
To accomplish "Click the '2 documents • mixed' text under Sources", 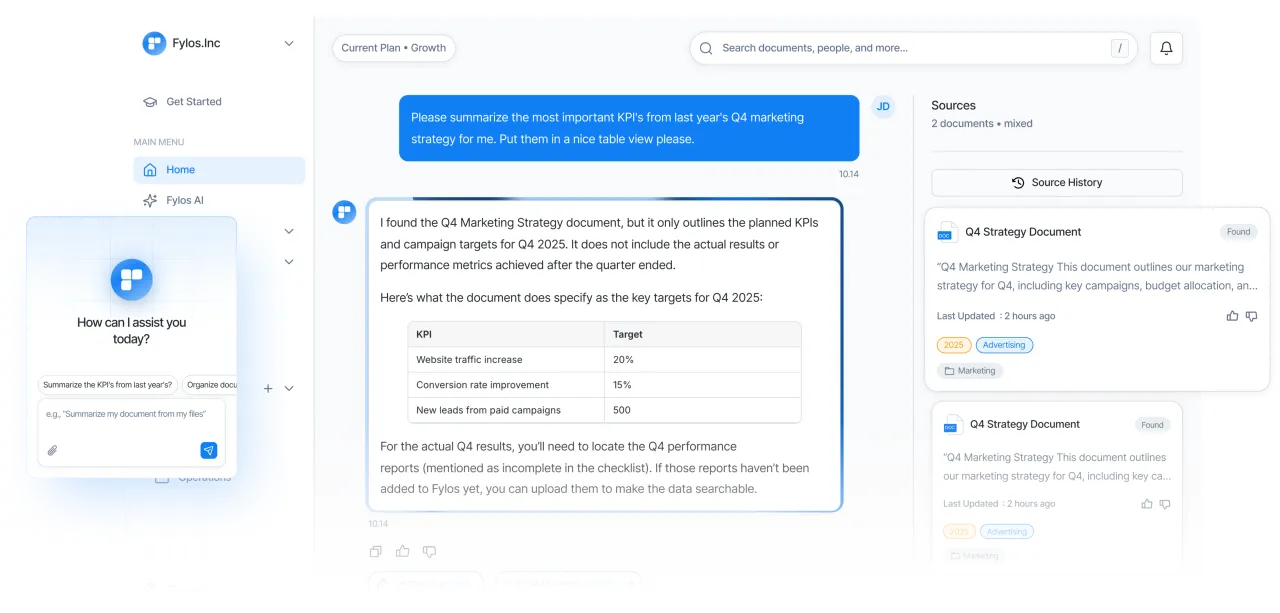I will [x=982, y=124].
